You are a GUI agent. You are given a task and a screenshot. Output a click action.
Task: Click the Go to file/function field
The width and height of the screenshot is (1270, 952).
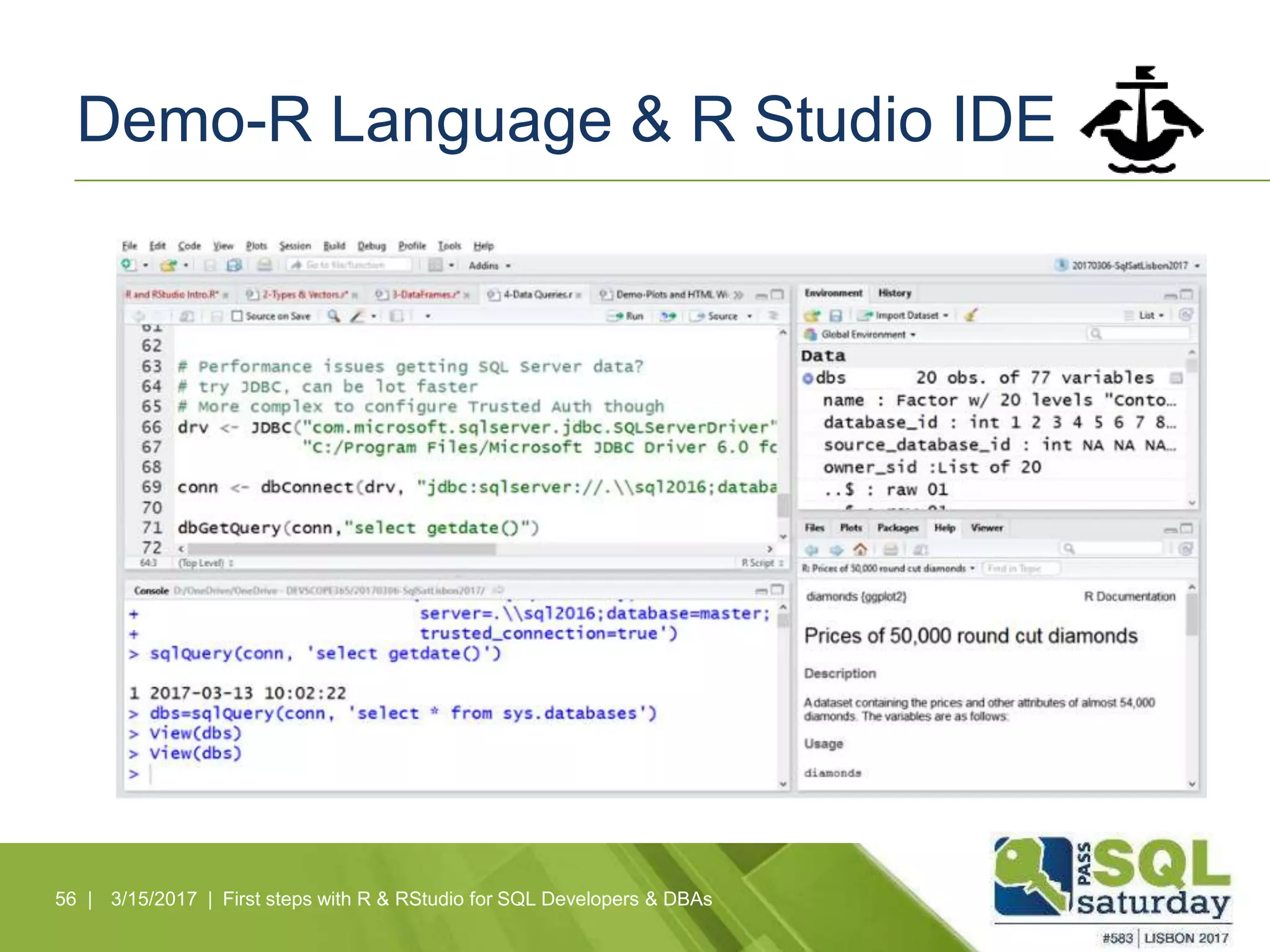coord(349,265)
